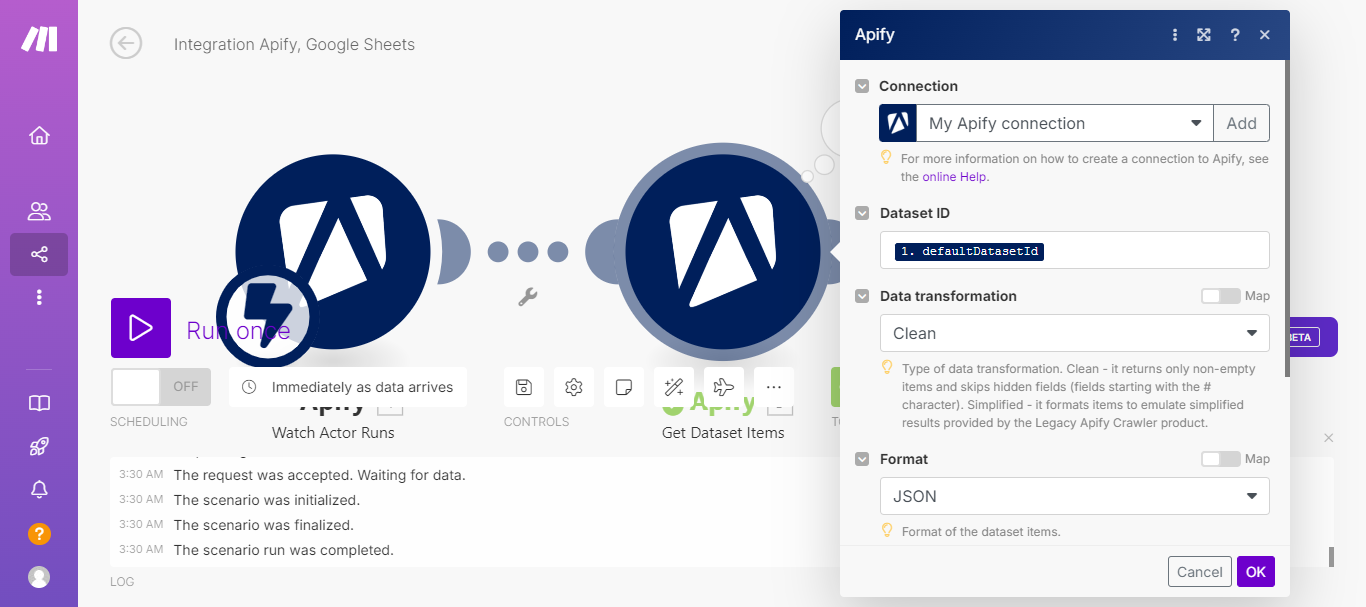Open Apify panel three-dot menu
This screenshot has width=1366, height=607.
(x=1175, y=35)
